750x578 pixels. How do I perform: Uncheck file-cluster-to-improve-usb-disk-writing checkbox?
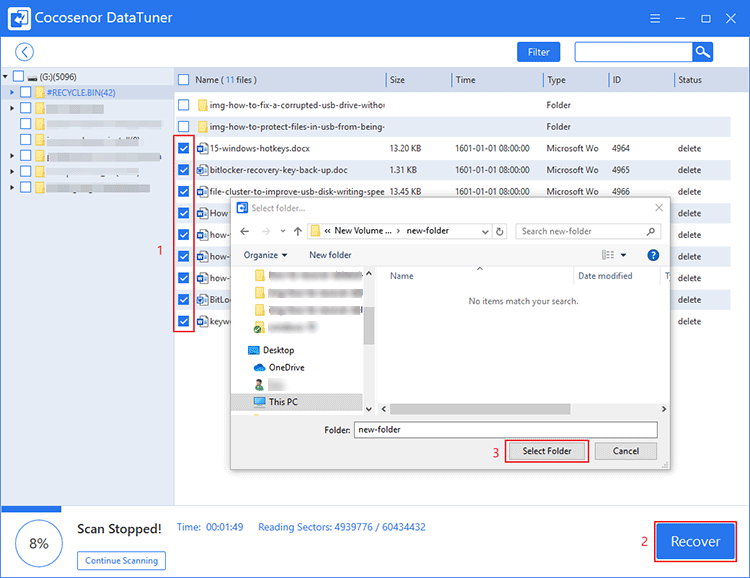pos(183,191)
